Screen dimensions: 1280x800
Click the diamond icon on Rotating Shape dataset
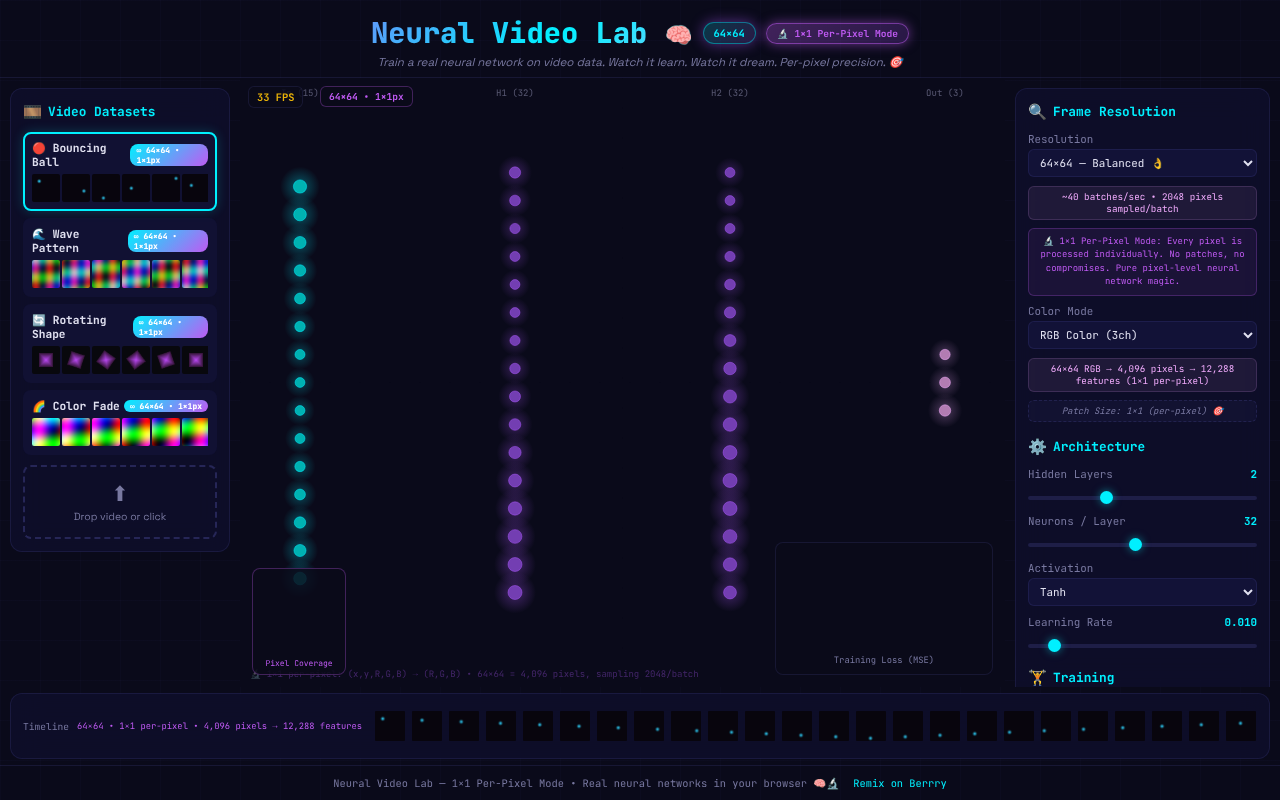(37, 319)
